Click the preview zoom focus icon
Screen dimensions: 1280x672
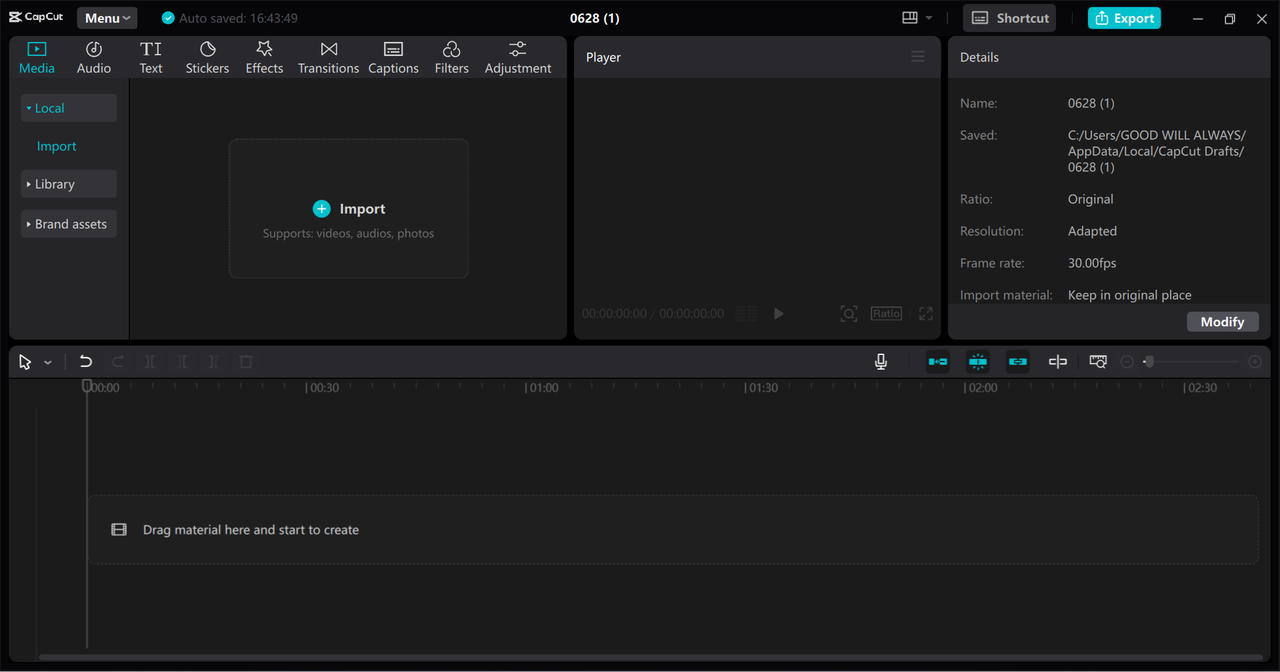point(849,313)
